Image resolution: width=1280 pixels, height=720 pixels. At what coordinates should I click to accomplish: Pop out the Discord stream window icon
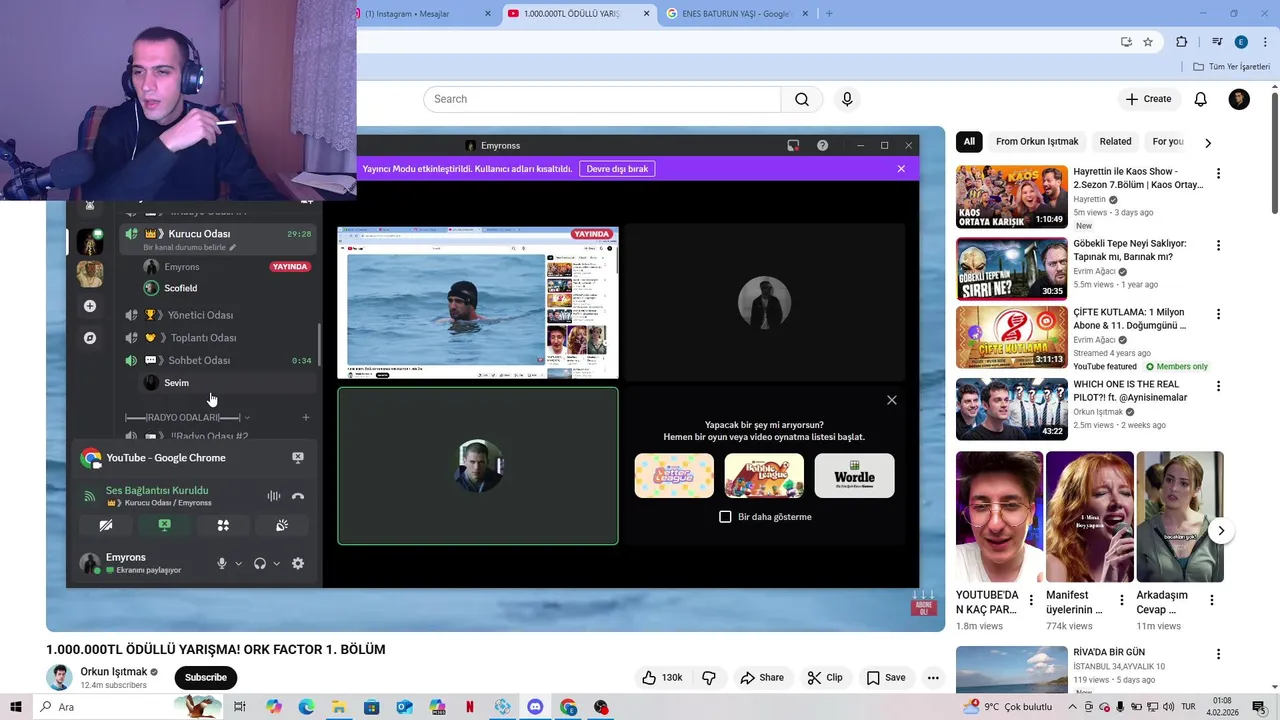click(793, 145)
